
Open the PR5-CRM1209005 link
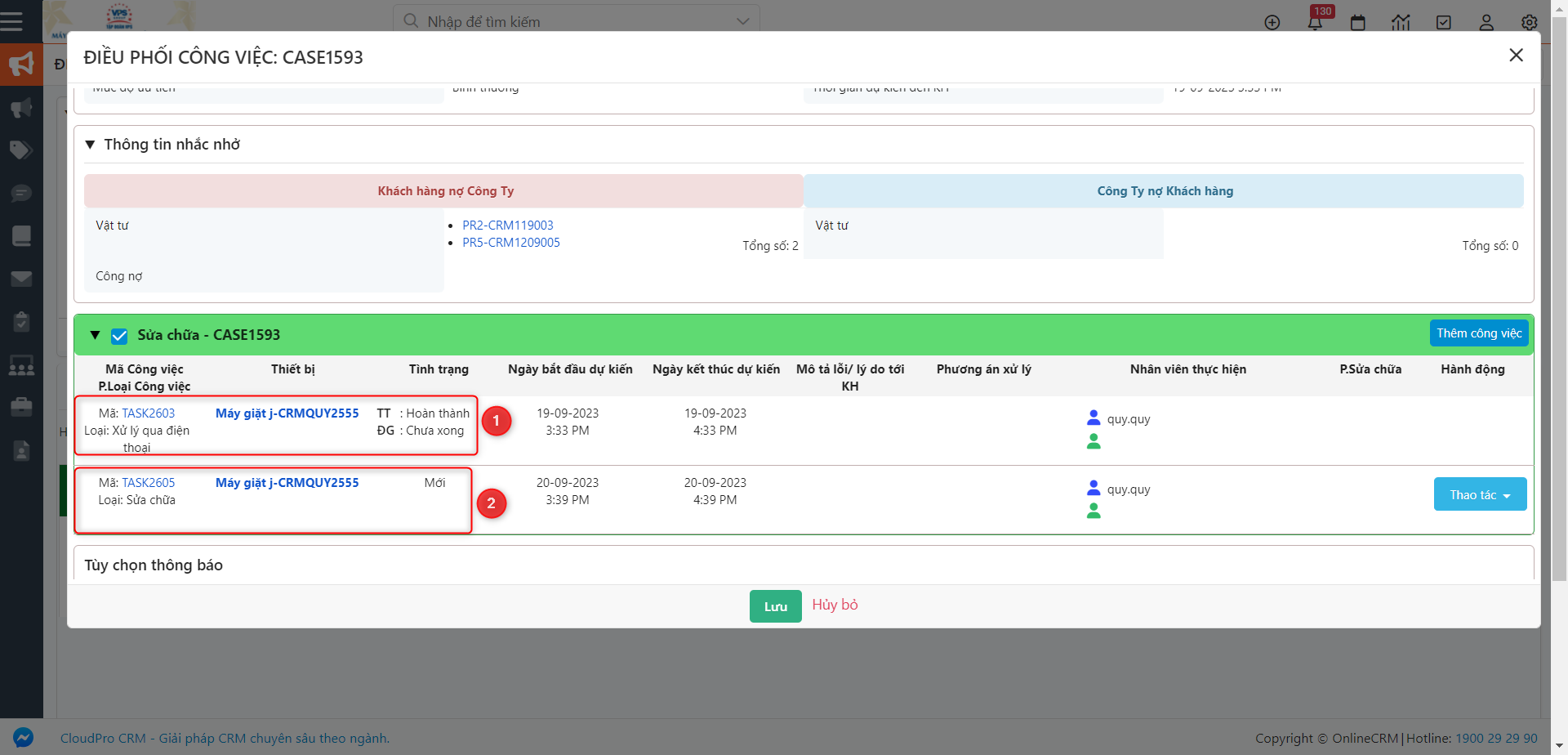(x=511, y=243)
